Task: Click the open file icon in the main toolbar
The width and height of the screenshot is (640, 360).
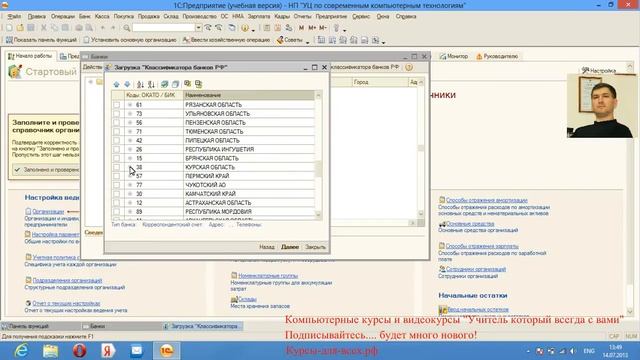Action: [20, 28]
